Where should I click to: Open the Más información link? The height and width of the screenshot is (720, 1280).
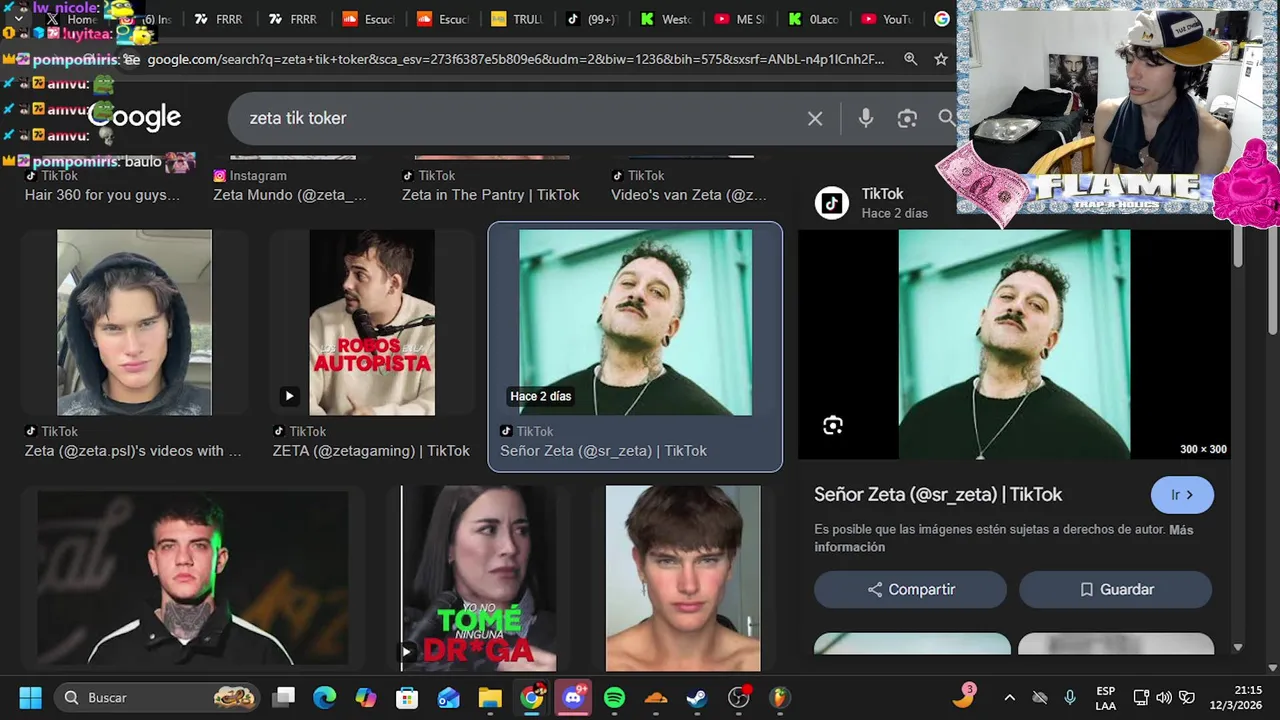[x=1003, y=538]
